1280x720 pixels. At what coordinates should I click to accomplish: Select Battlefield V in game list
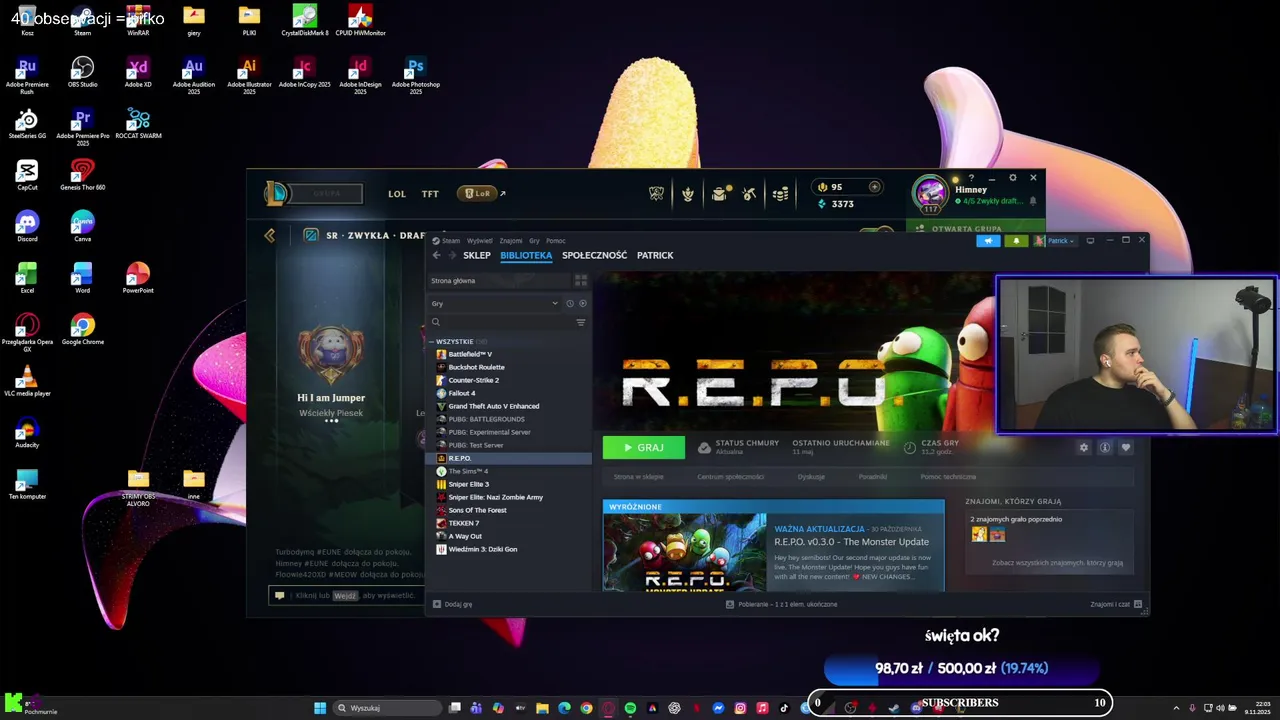click(x=470, y=354)
